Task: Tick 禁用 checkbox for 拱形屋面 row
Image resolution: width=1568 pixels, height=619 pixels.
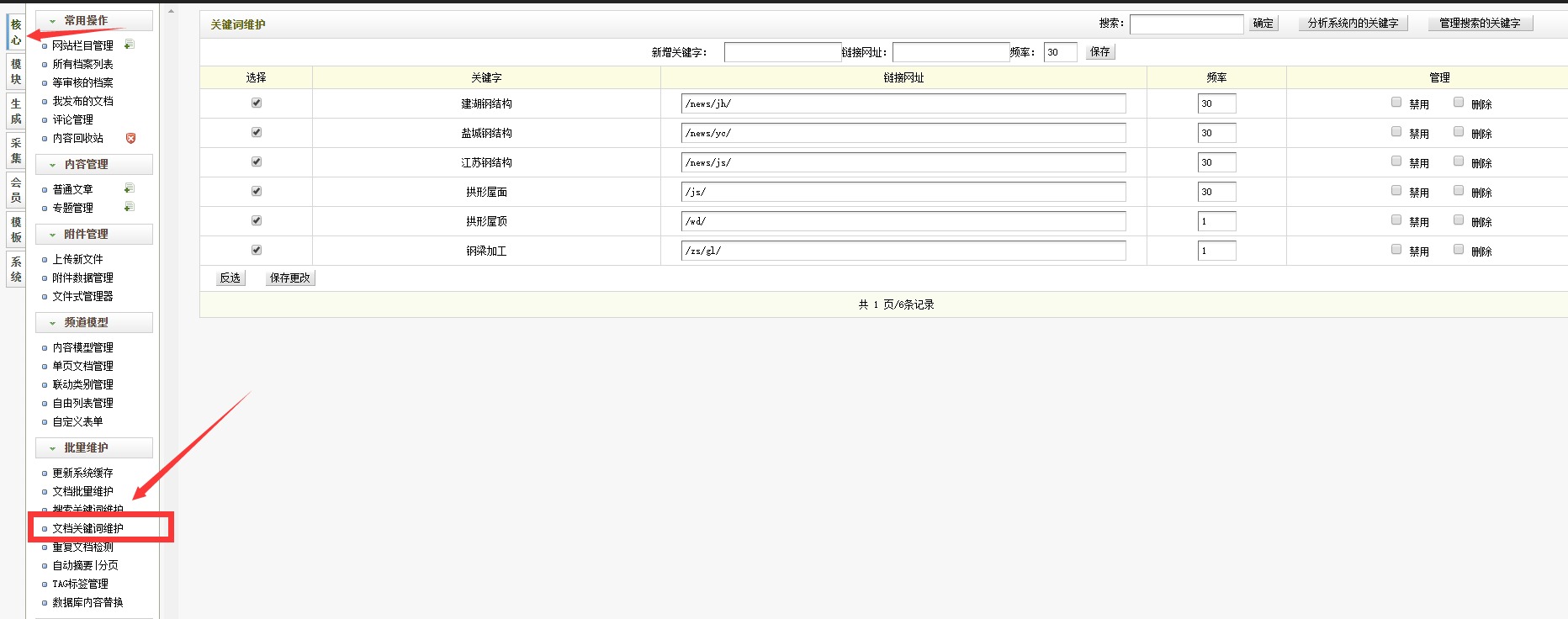Action: pyautogui.click(x=1396, y=191)
